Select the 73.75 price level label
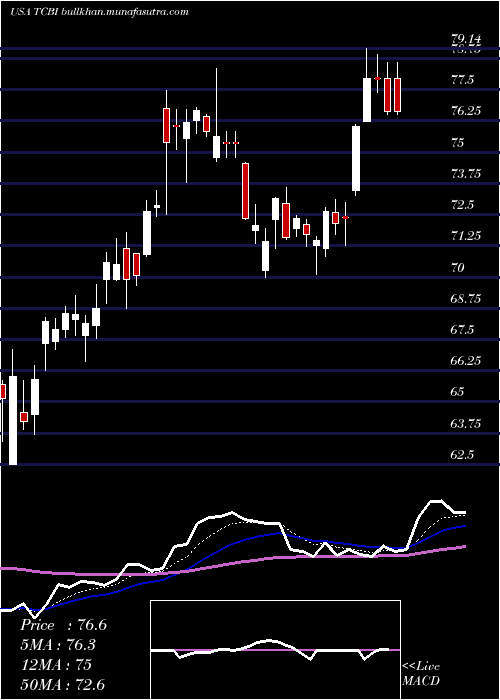The image size is (500, 700). (467, 174)
